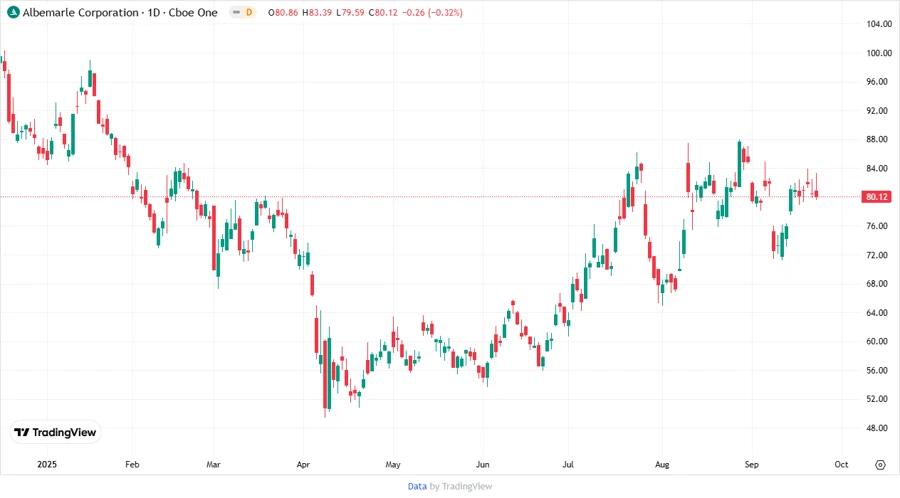900x498 pixels.
Task: Click the Oct month label on time axis
Action: point(841,465)
